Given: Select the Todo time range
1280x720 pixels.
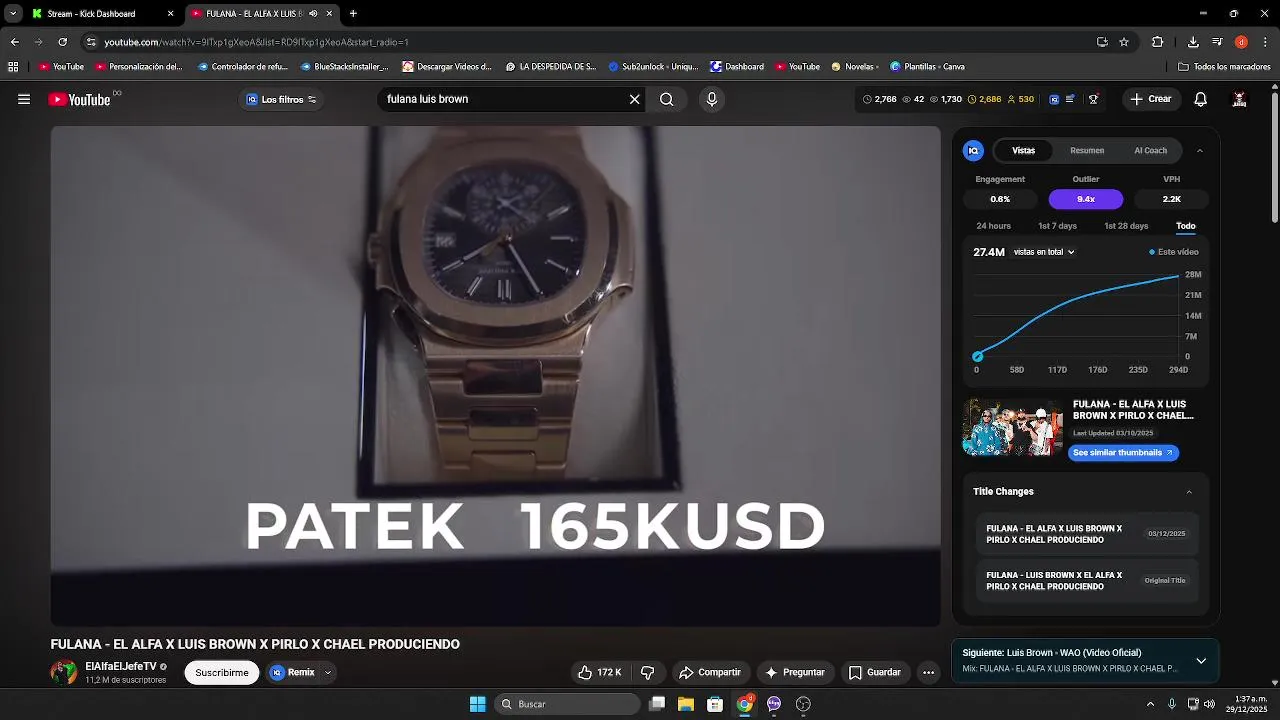Looking at the screenshot, I should pyautogui.click(x=1185, y=226).
